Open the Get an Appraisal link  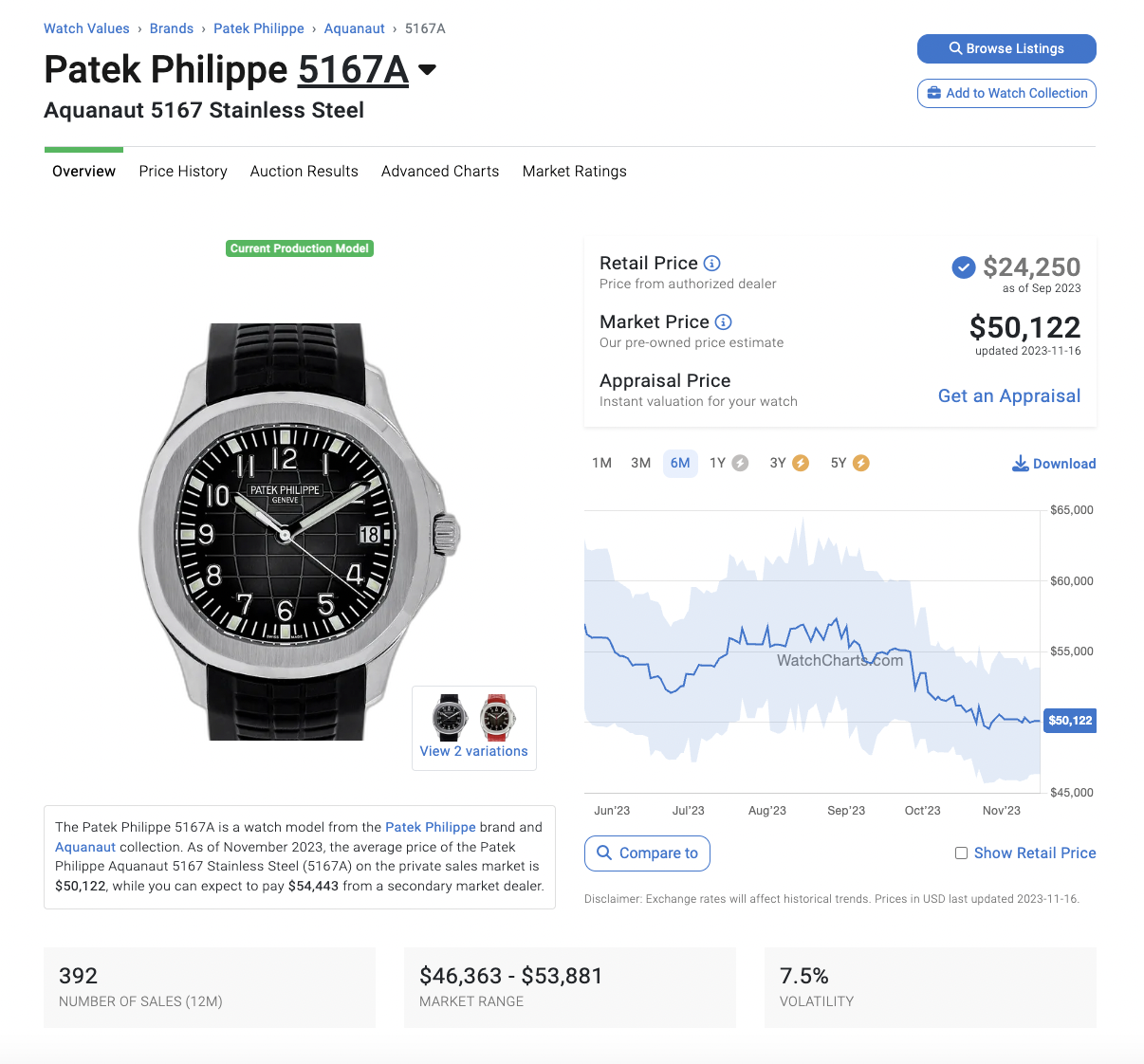(x=1009, y=396)
